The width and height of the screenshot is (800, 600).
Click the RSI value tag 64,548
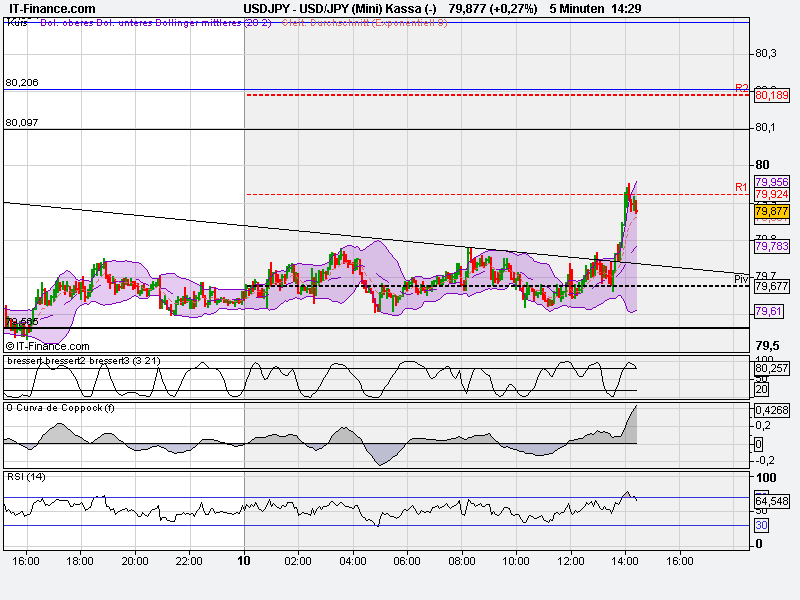click(x=771, y=501)
